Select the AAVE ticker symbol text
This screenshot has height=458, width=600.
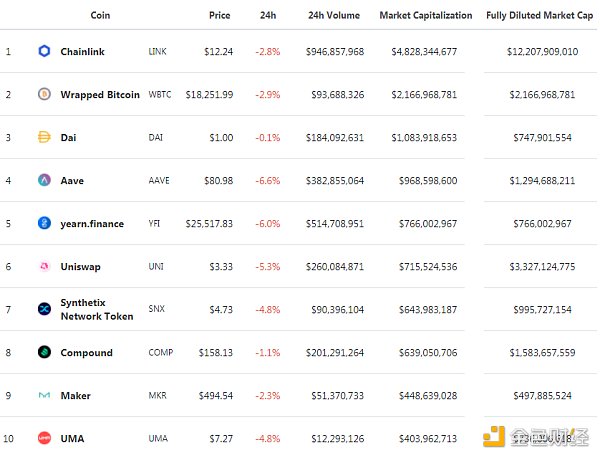(159, 180)
